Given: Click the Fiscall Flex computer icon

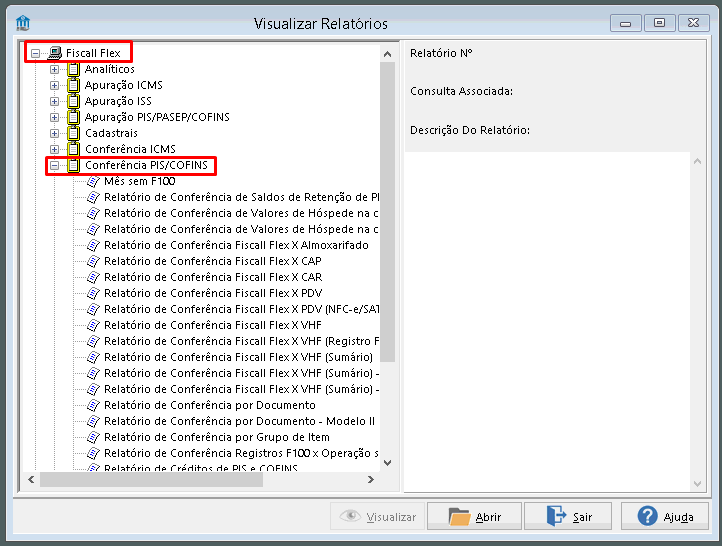Looking at the screenshot, I should coord(54,53).
